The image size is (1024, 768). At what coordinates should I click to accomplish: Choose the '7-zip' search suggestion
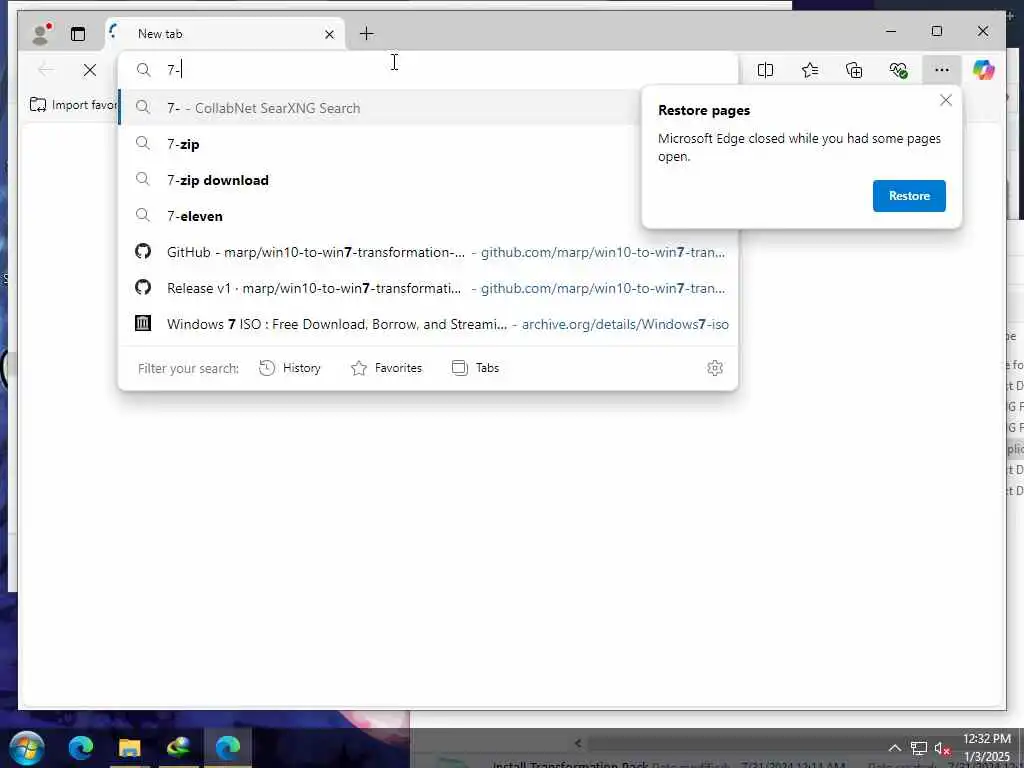[379, 144]
